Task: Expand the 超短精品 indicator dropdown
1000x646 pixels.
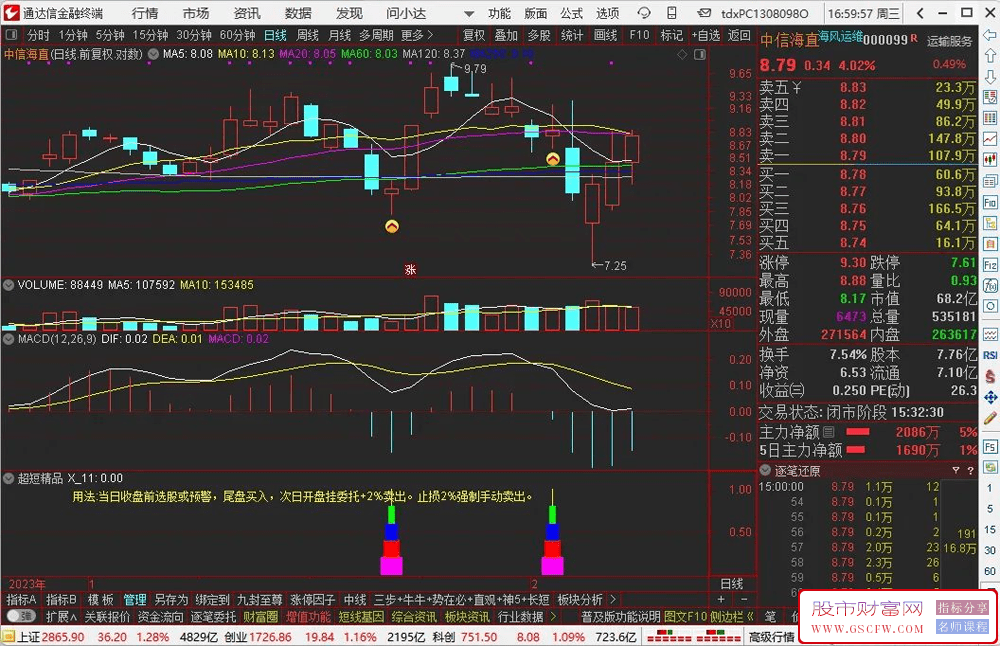Action: [x=8, y=478]
